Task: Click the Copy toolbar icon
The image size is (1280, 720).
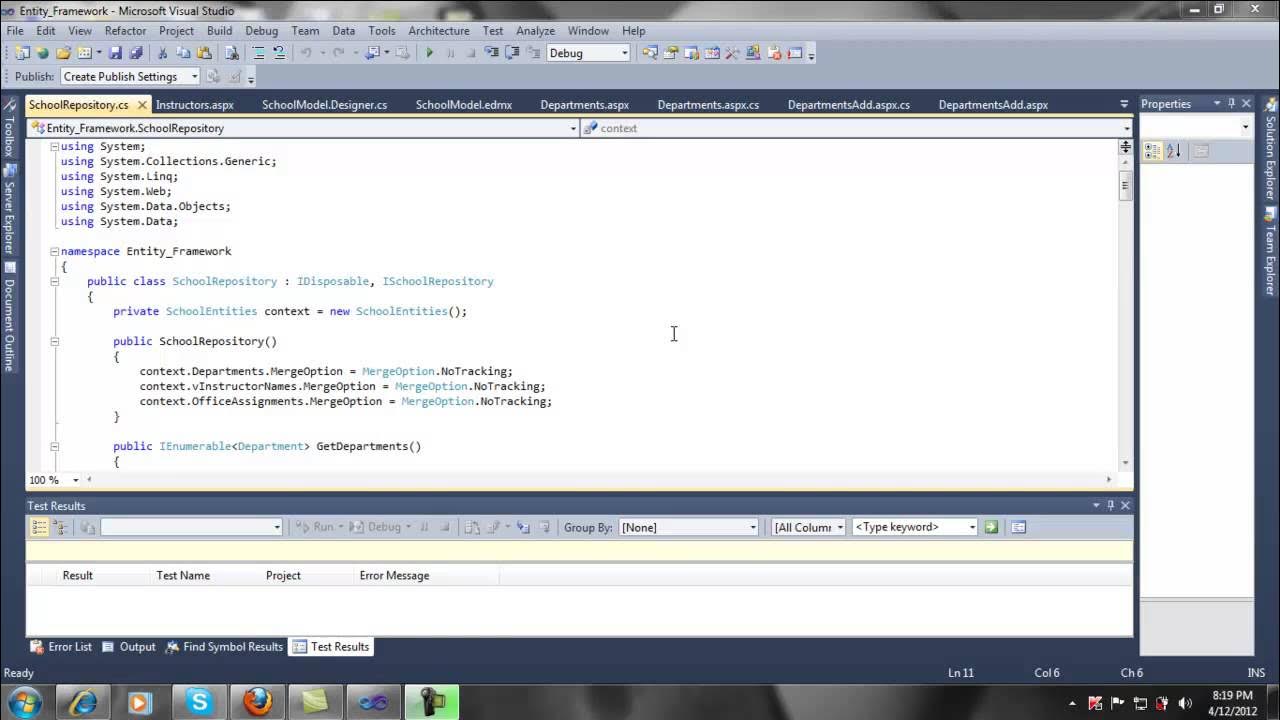Action: click(184, 53)
